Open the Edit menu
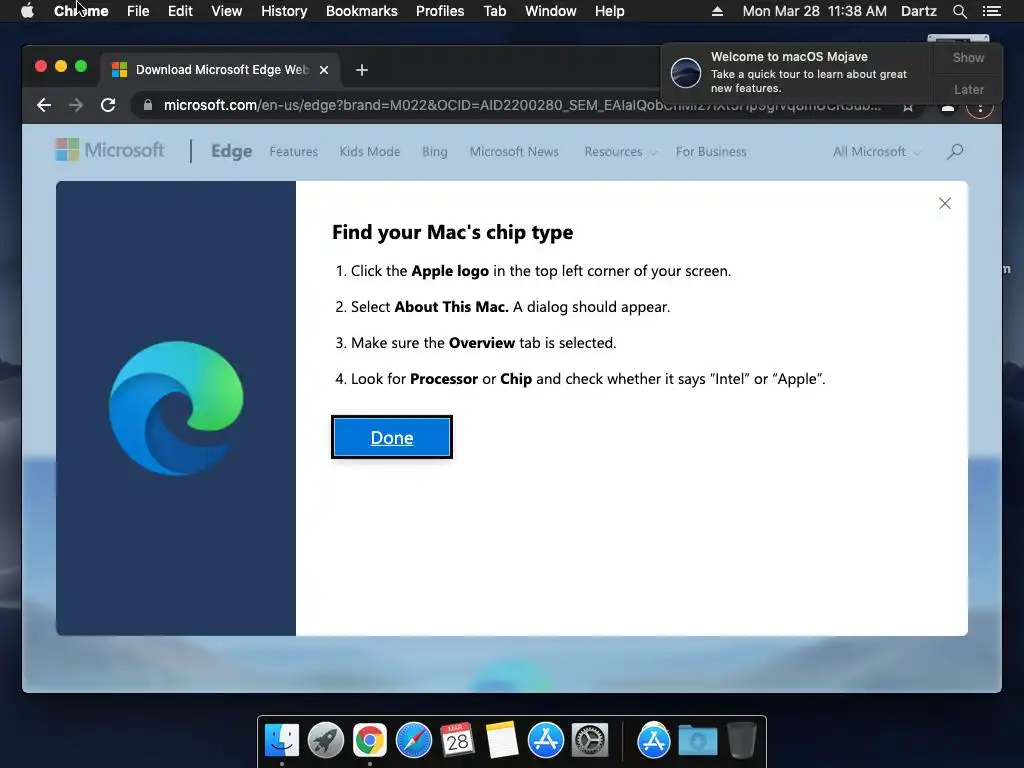This screenshot has width=1024, height=768. (180, 11)
